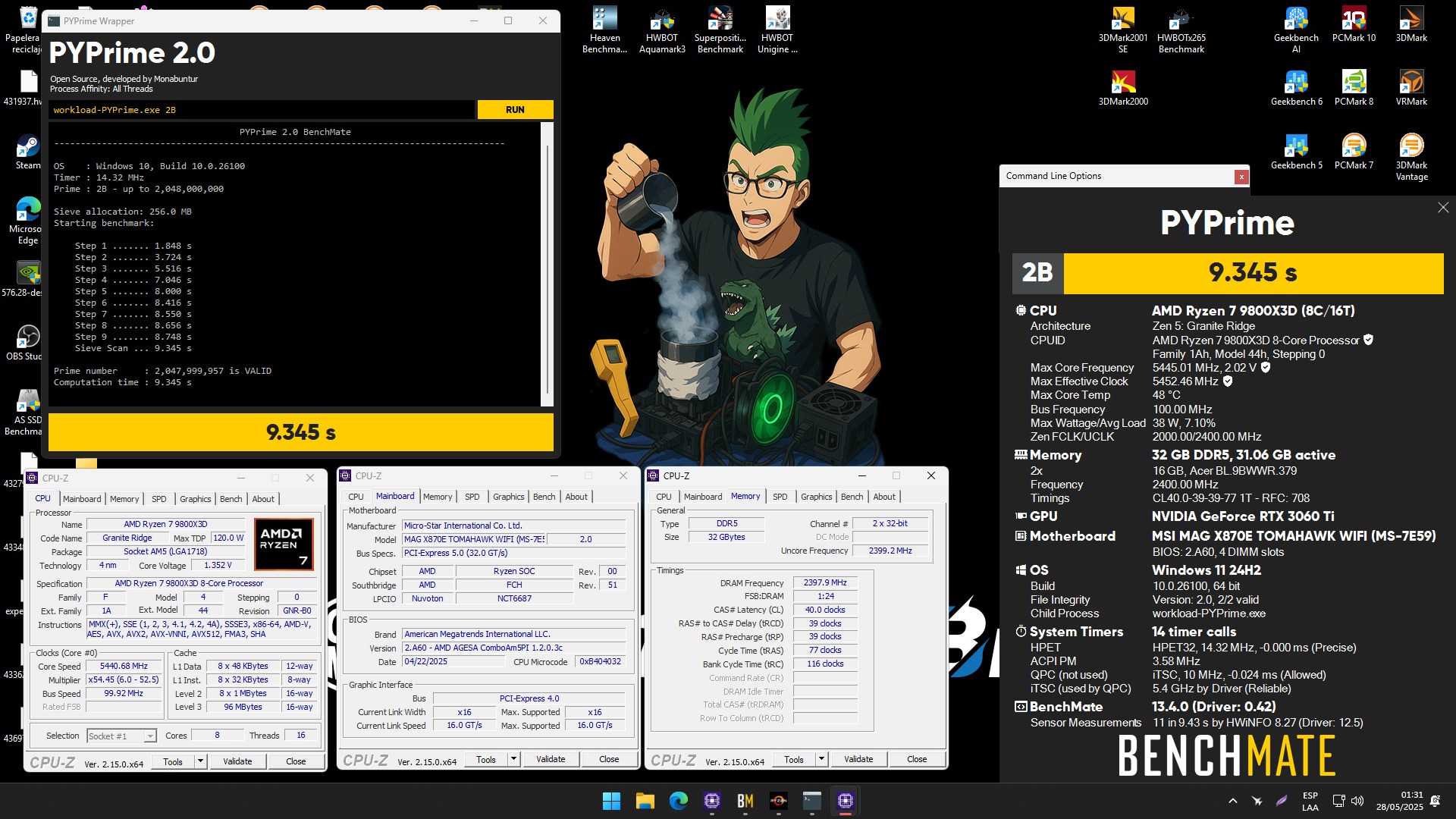Open 3DMark Vantage desktop icon

[1411, 157]
